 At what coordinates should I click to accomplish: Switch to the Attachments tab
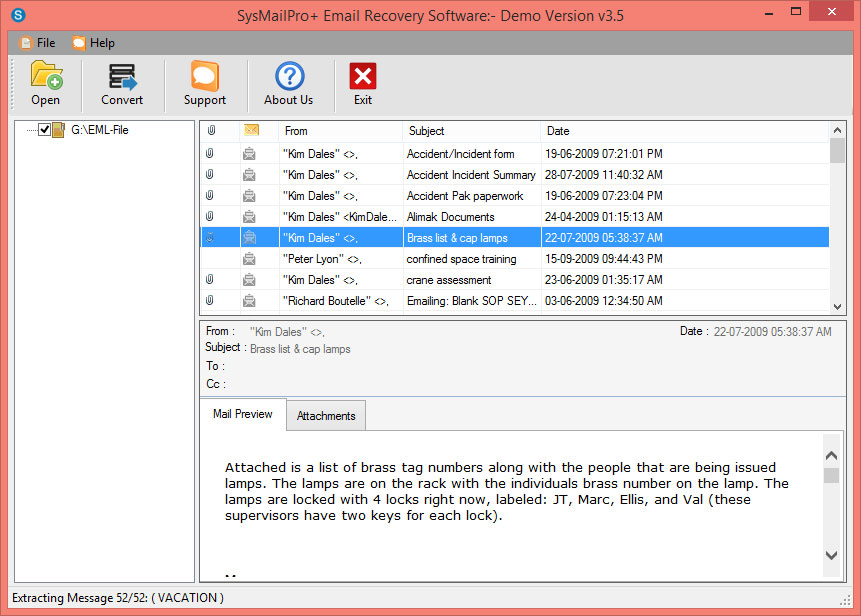(326, 416)
